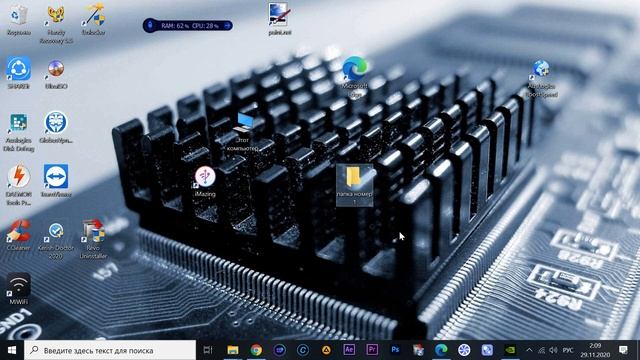Open the dark purple round taskbar app
Viewport: 640px width, 360px height.
click(x=280, y=350)
